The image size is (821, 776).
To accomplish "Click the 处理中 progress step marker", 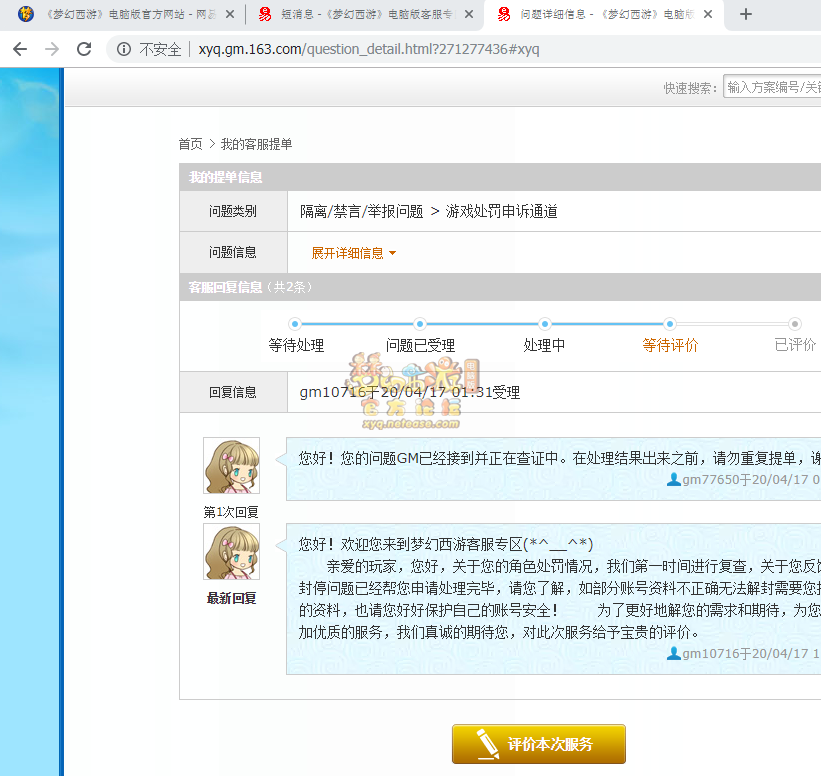I will pos(545,324).
